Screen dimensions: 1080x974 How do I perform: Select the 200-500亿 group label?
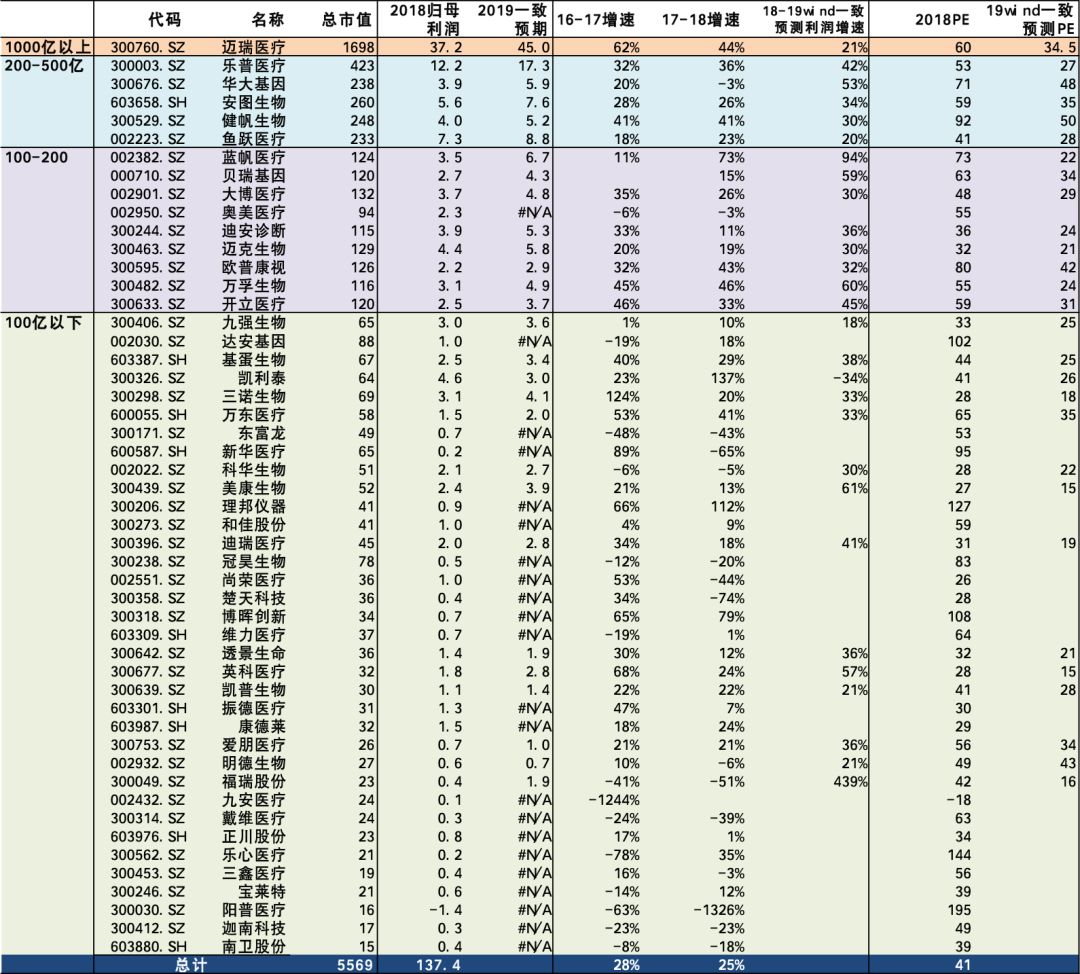point(44,65)
